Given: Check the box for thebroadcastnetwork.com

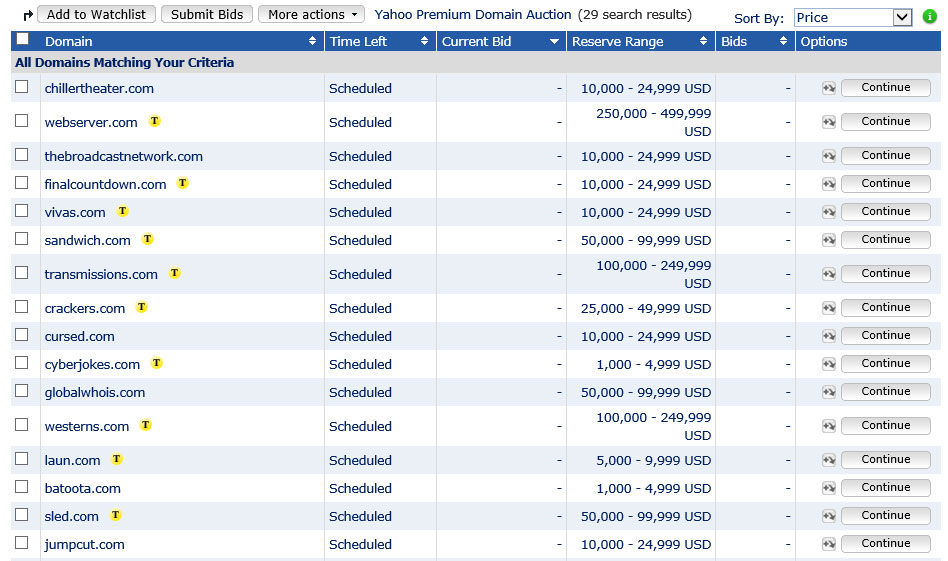Looking at the screenshot, I should point(22,154).
